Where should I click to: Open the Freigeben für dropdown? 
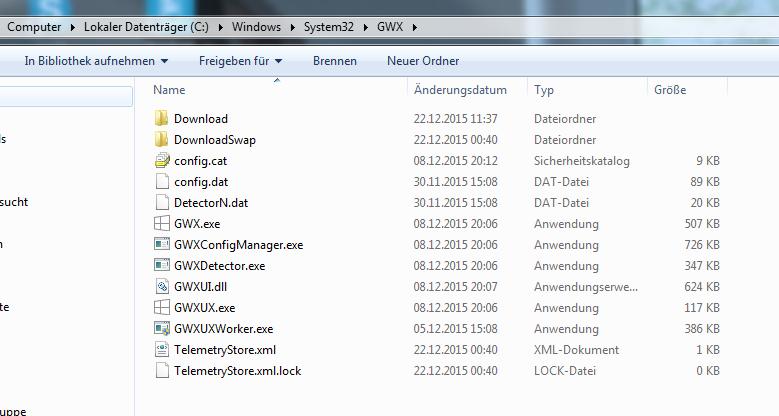[x=240, y=61]
